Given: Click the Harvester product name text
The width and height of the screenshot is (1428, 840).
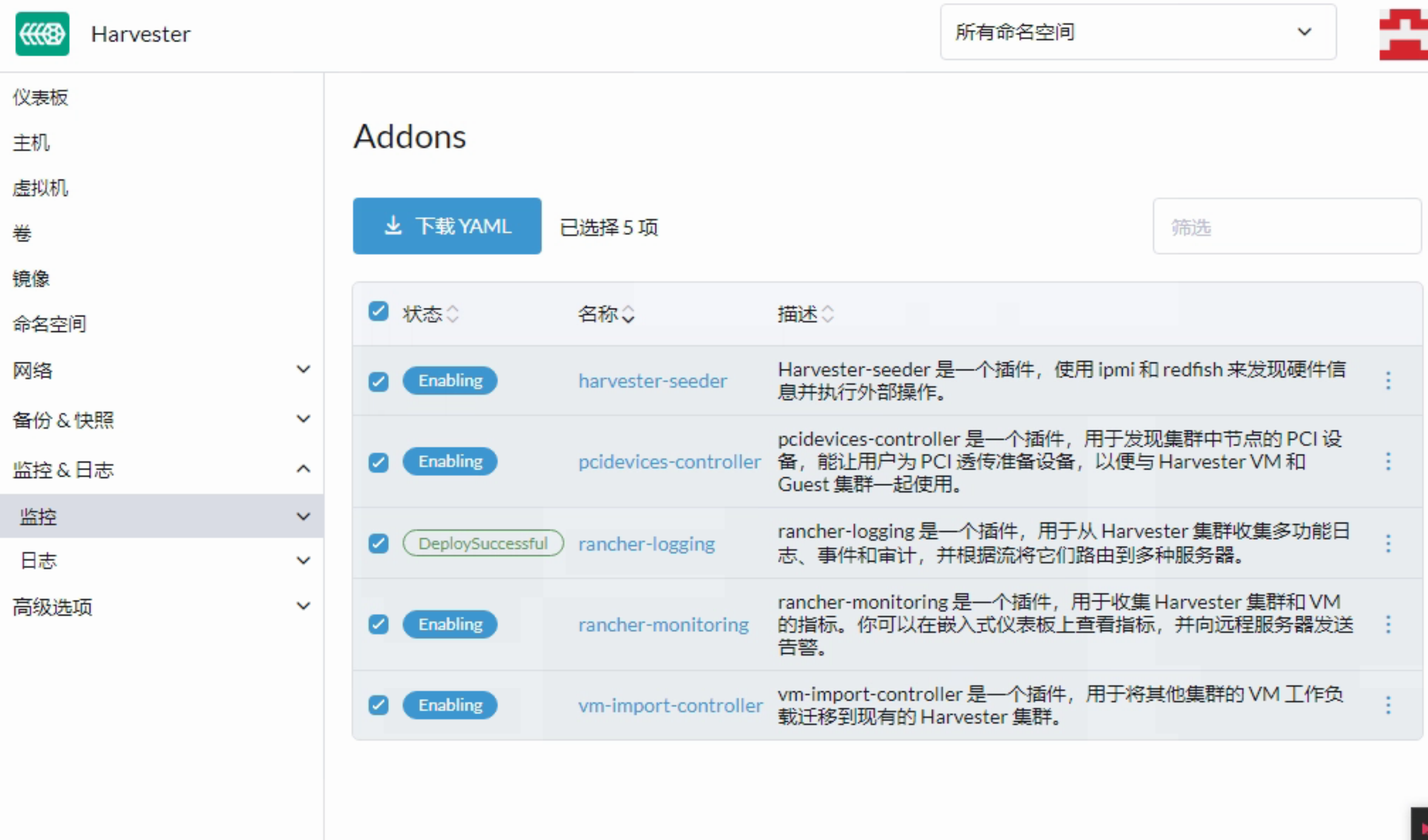Looking at the screenshot, I should click(141, 34).
